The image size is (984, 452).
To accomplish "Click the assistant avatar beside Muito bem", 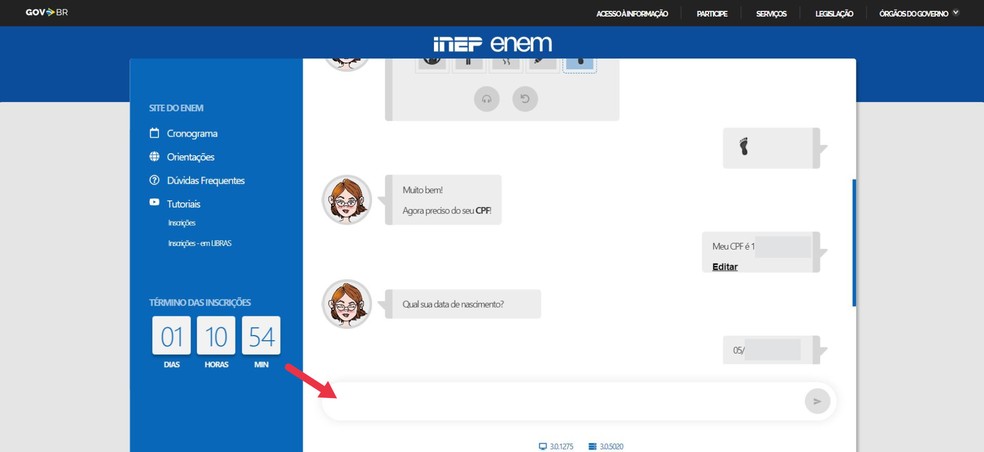I will pos(347,200).
